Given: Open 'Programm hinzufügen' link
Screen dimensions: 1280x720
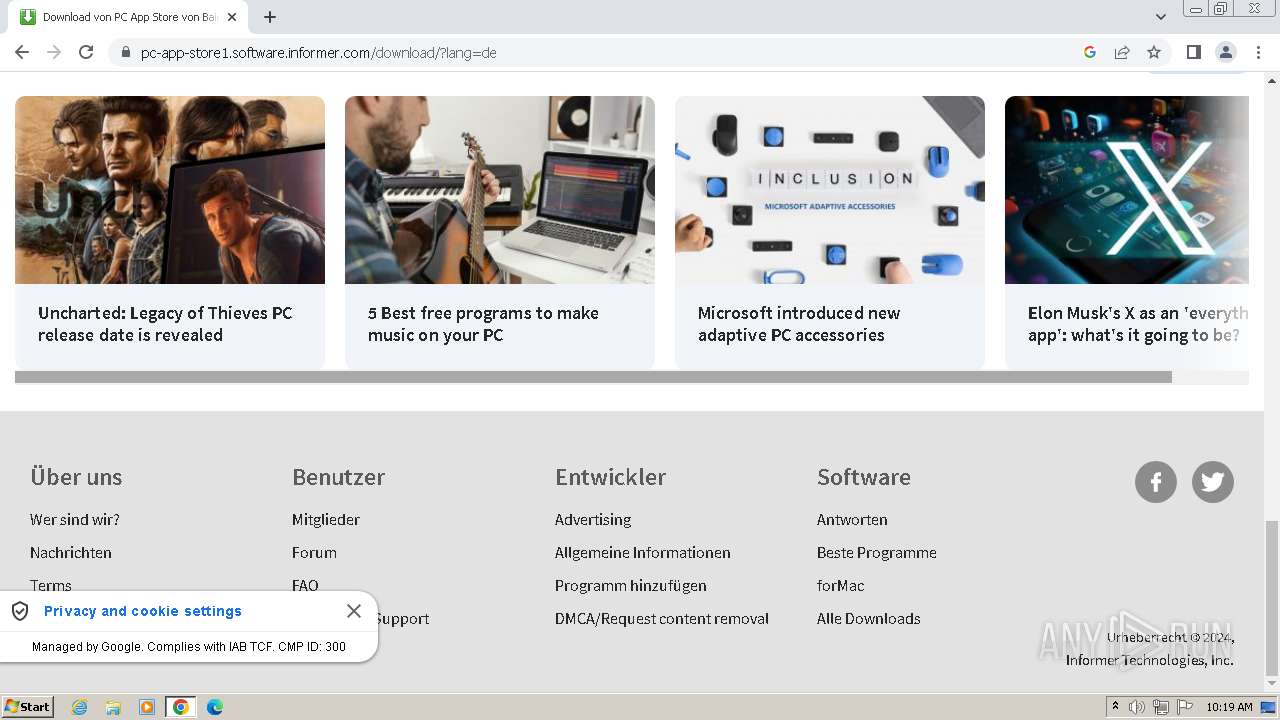Looking at the screenshot, I should click(631, 585).
